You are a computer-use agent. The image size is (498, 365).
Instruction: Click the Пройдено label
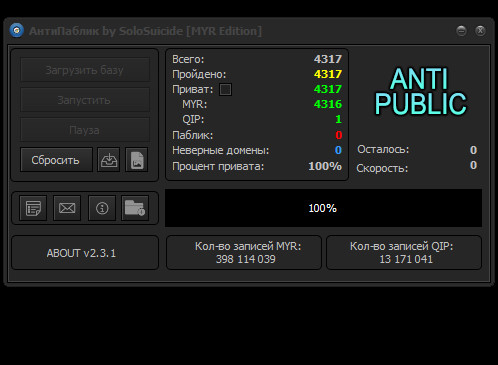click(x=199, y=74)
